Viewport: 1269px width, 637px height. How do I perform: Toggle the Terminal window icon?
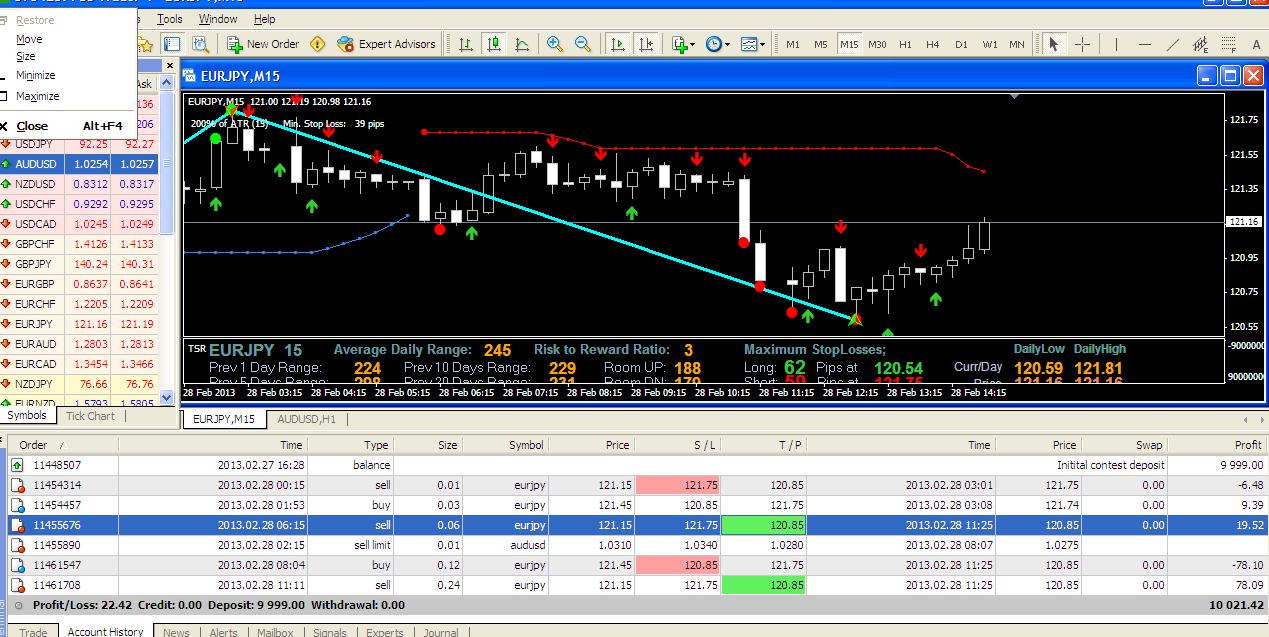[172, 44]
